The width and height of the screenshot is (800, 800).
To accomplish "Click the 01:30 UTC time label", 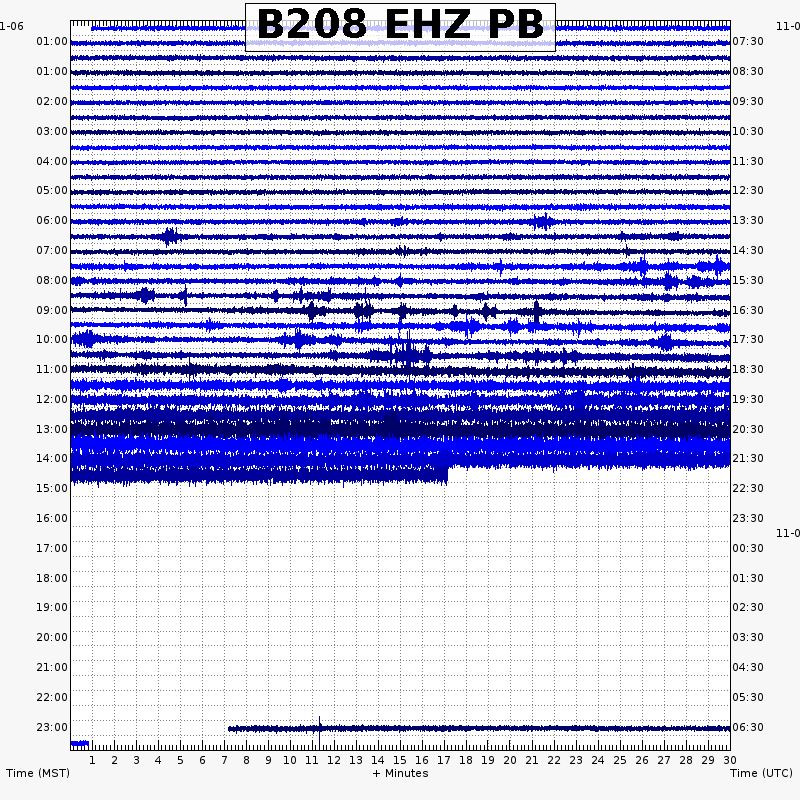I will 748,578.
